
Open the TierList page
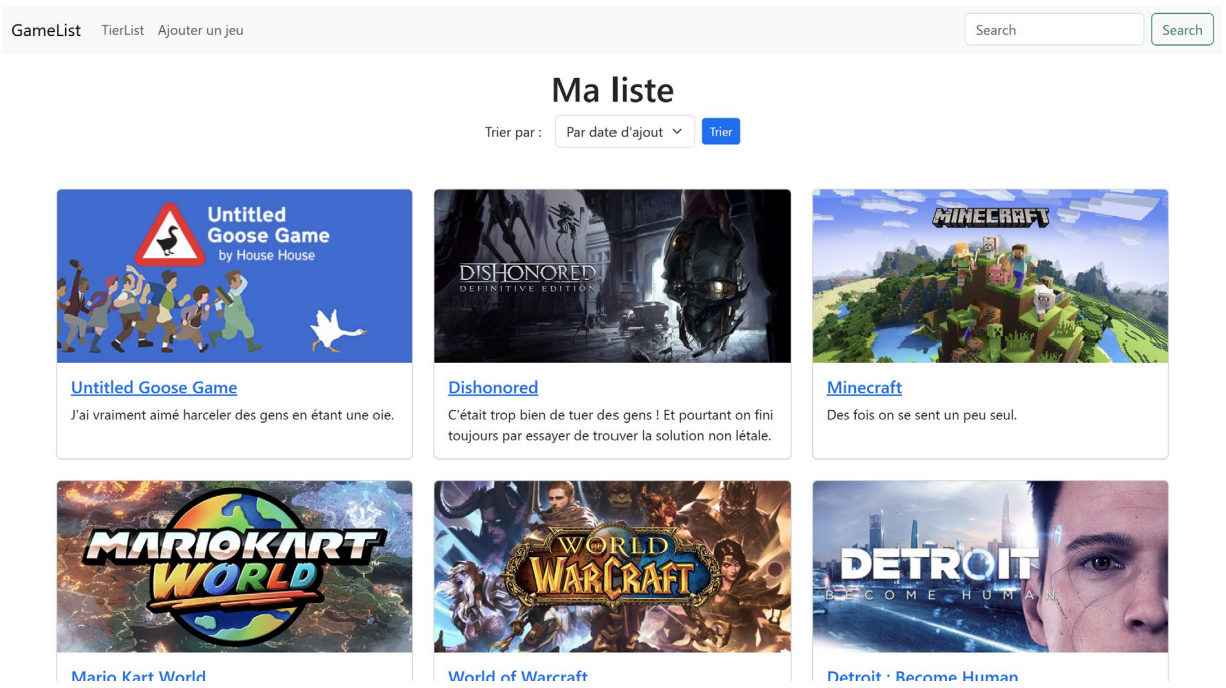coord(123,30)
